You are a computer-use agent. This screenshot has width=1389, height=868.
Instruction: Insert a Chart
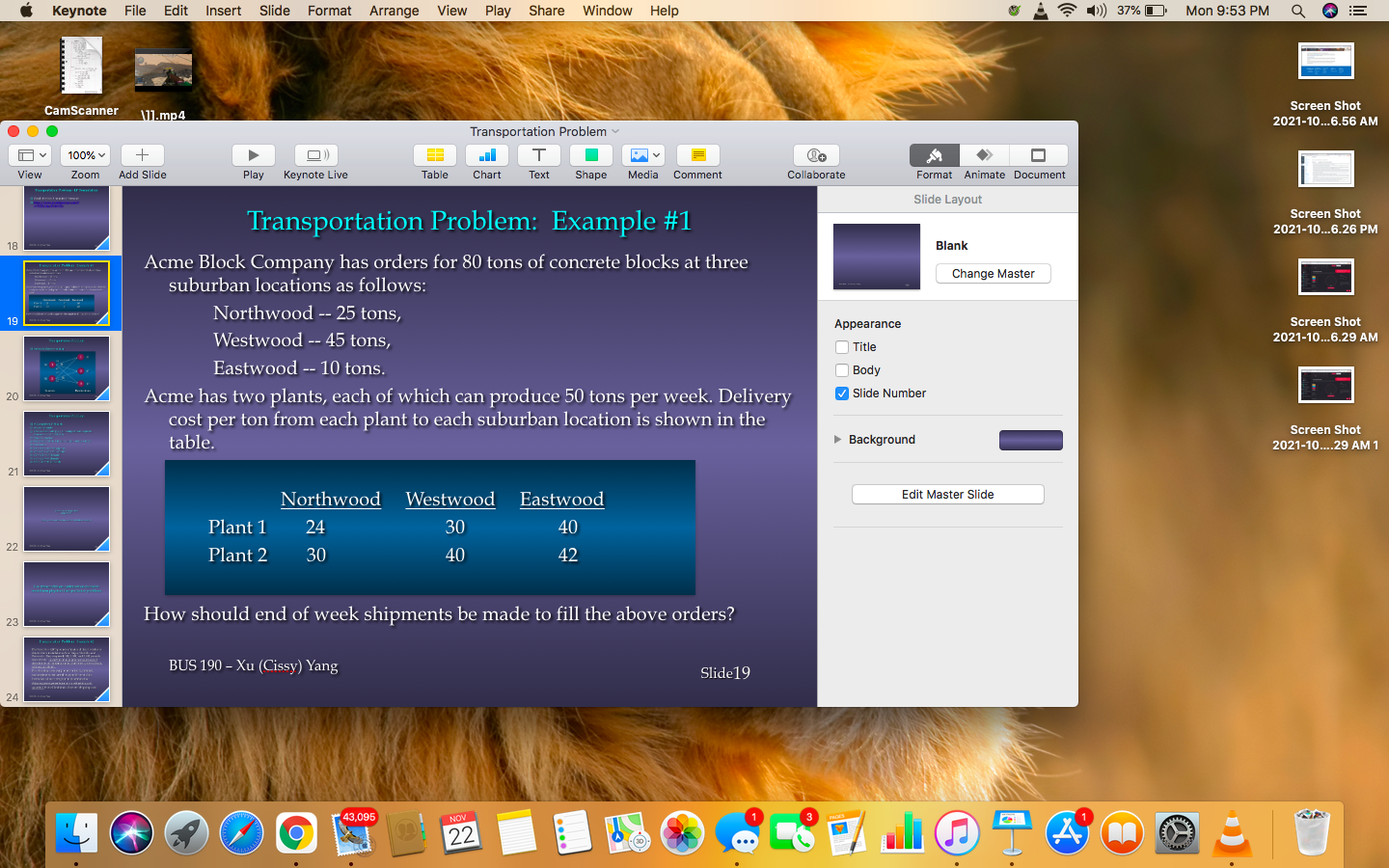coord(486,160)
